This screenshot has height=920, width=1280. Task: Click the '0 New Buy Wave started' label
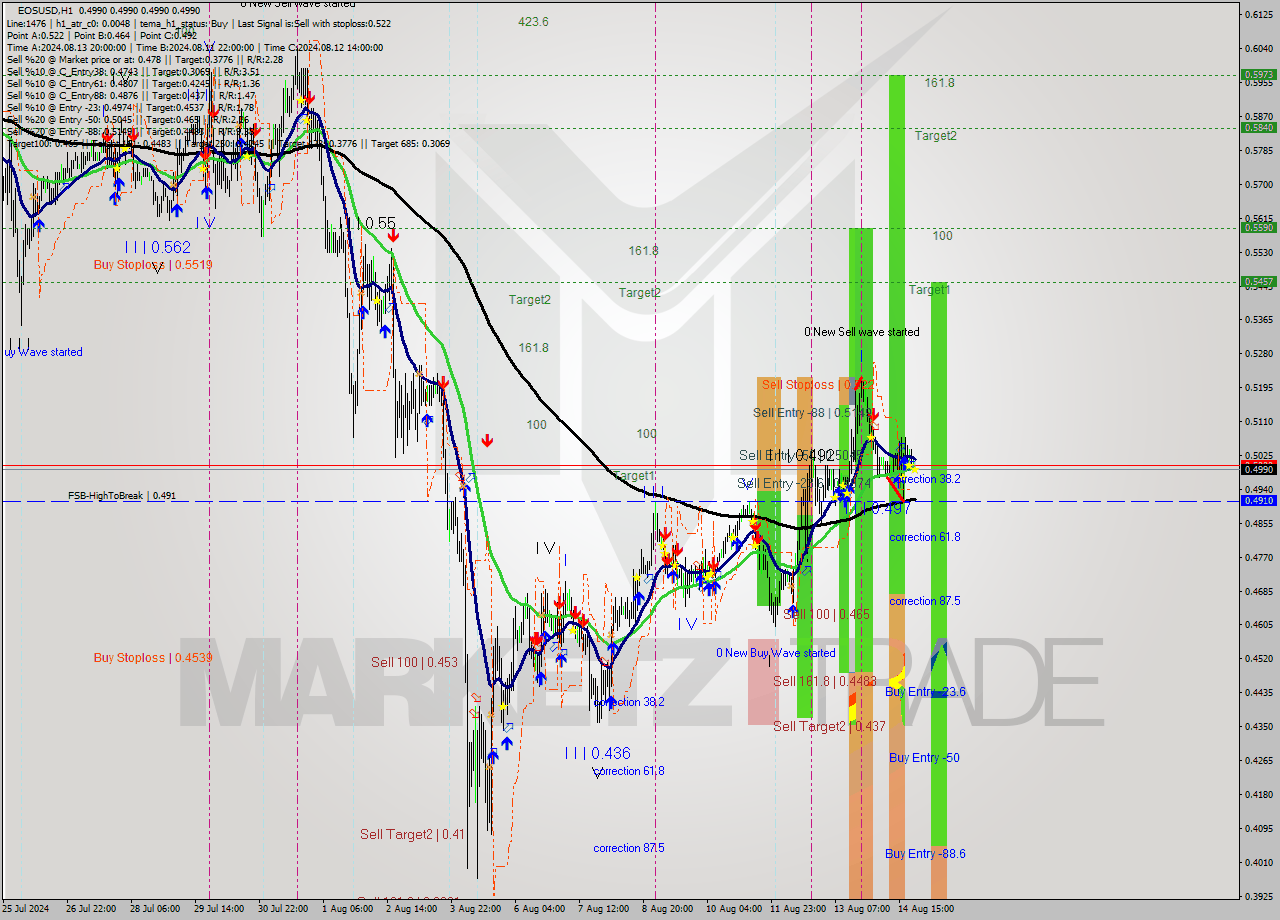775,653
